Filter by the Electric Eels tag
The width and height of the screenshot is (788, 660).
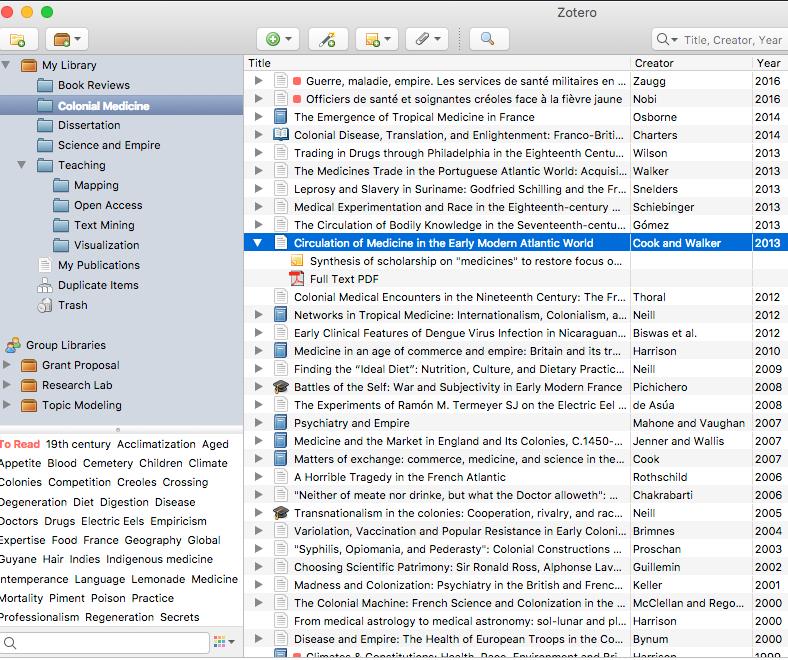click(x=112, y=521)
